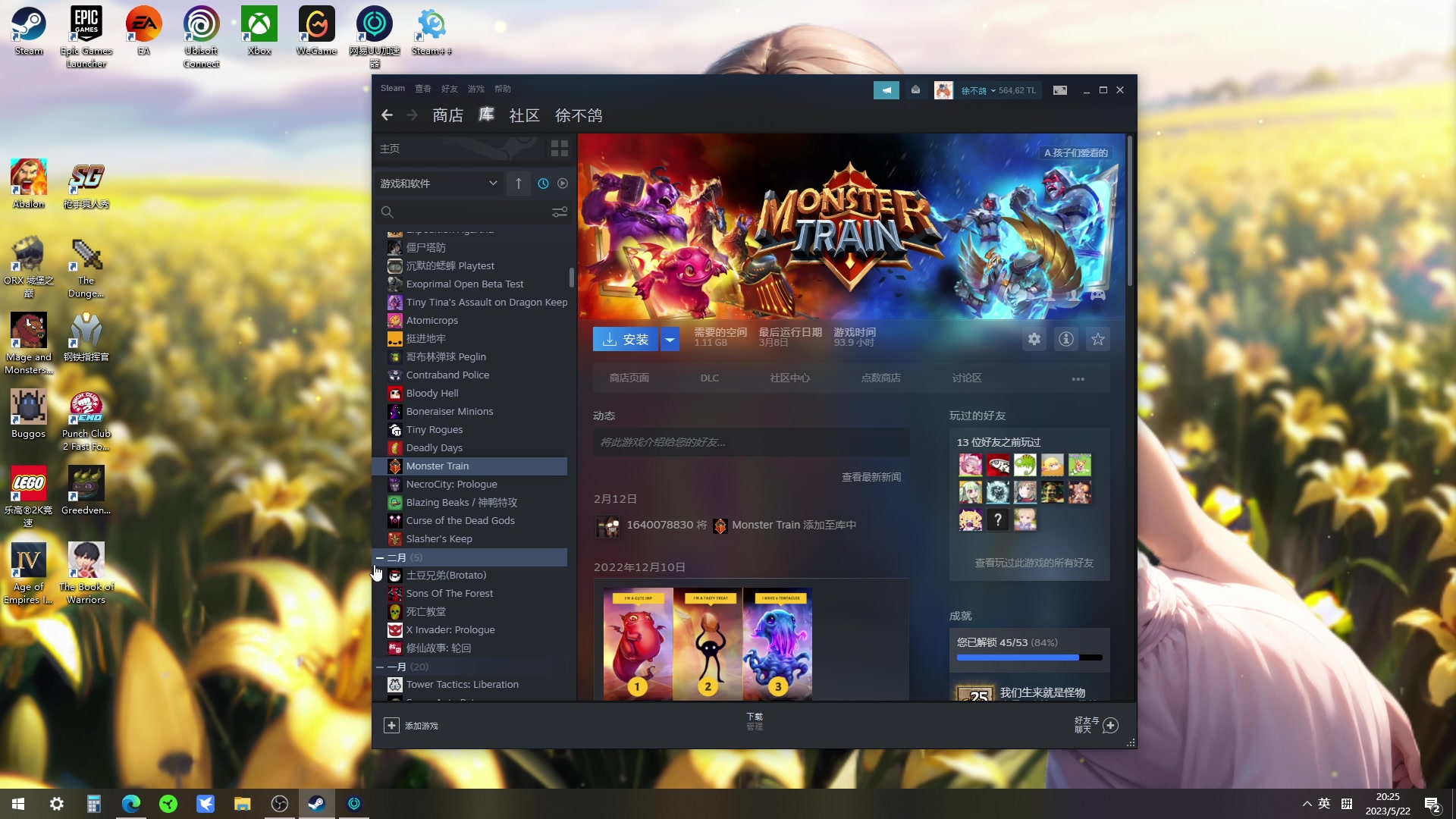Open the 点数商店 link
Image resolution: width=1456 pixels, height=819 pixels.
pyautogui.click(x=881, y=378)
